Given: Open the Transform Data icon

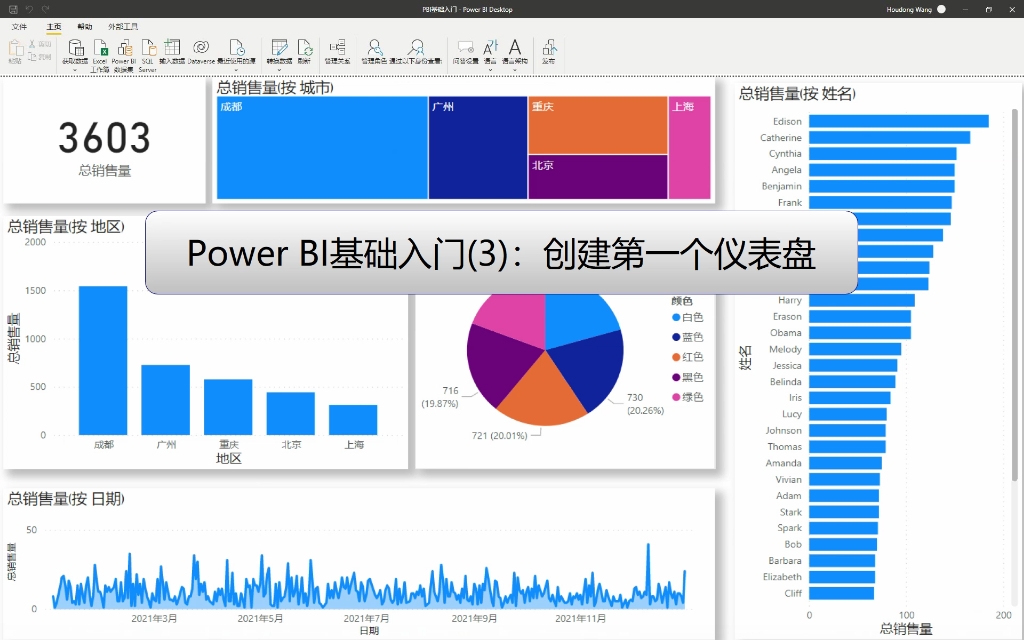Looking at the screenshot, I should click(x=279, y=48).
